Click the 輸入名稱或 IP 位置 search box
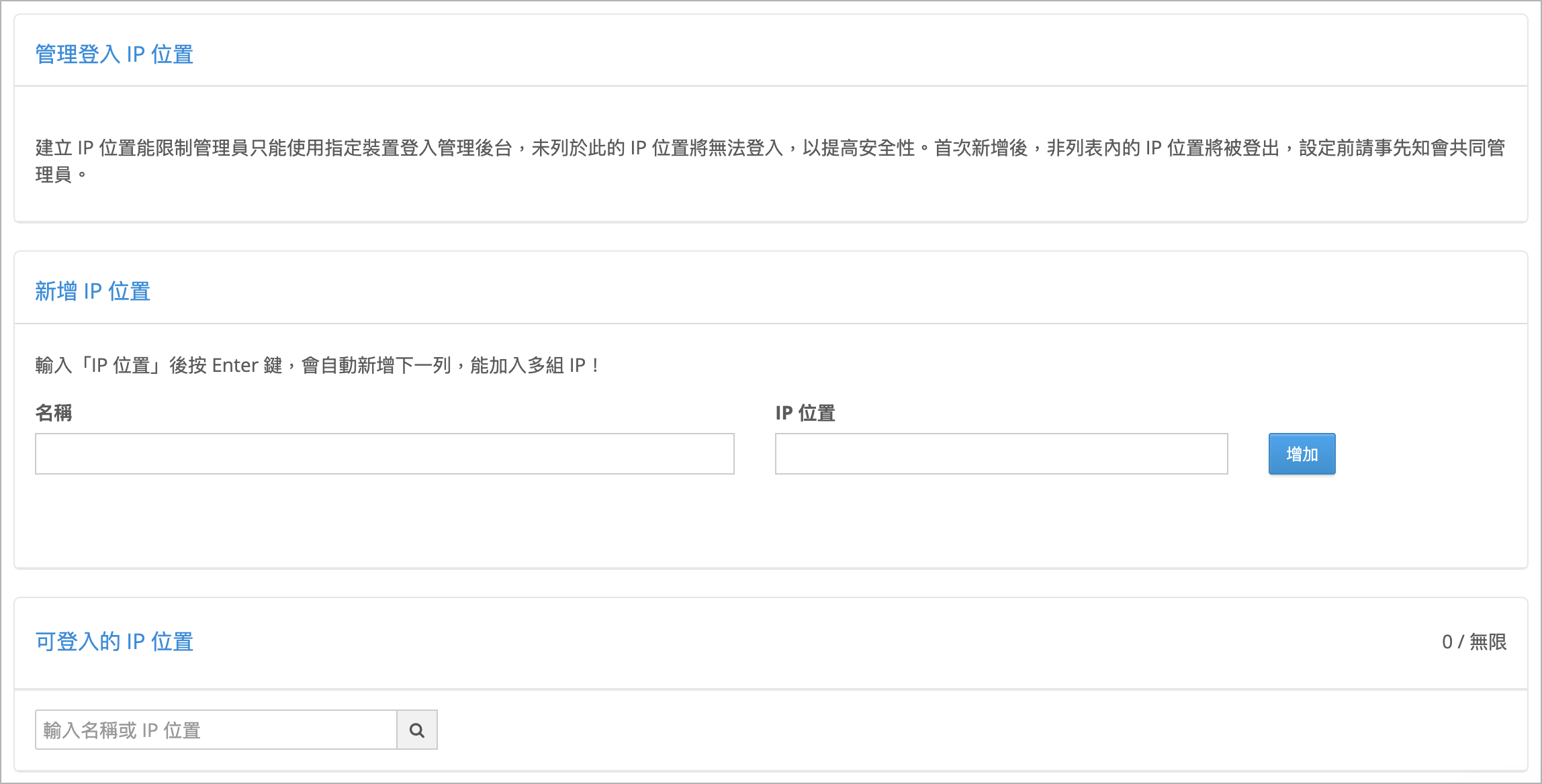The height and width of the screenshot is (784, 1542). [216, 730]
